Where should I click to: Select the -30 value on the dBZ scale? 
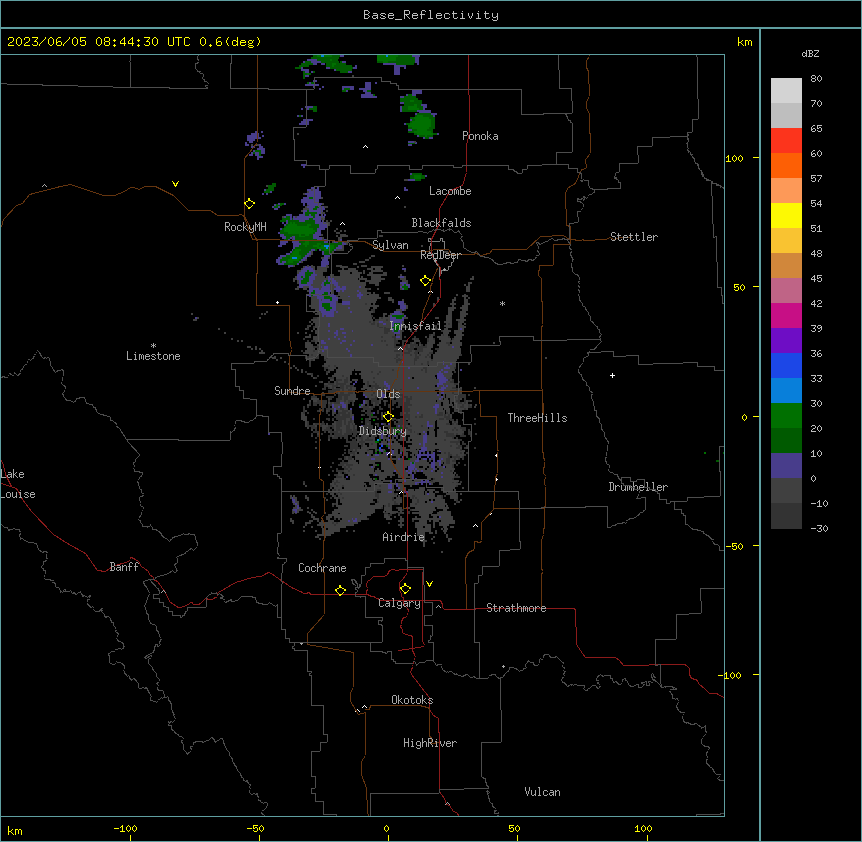[x=819, y=528]
